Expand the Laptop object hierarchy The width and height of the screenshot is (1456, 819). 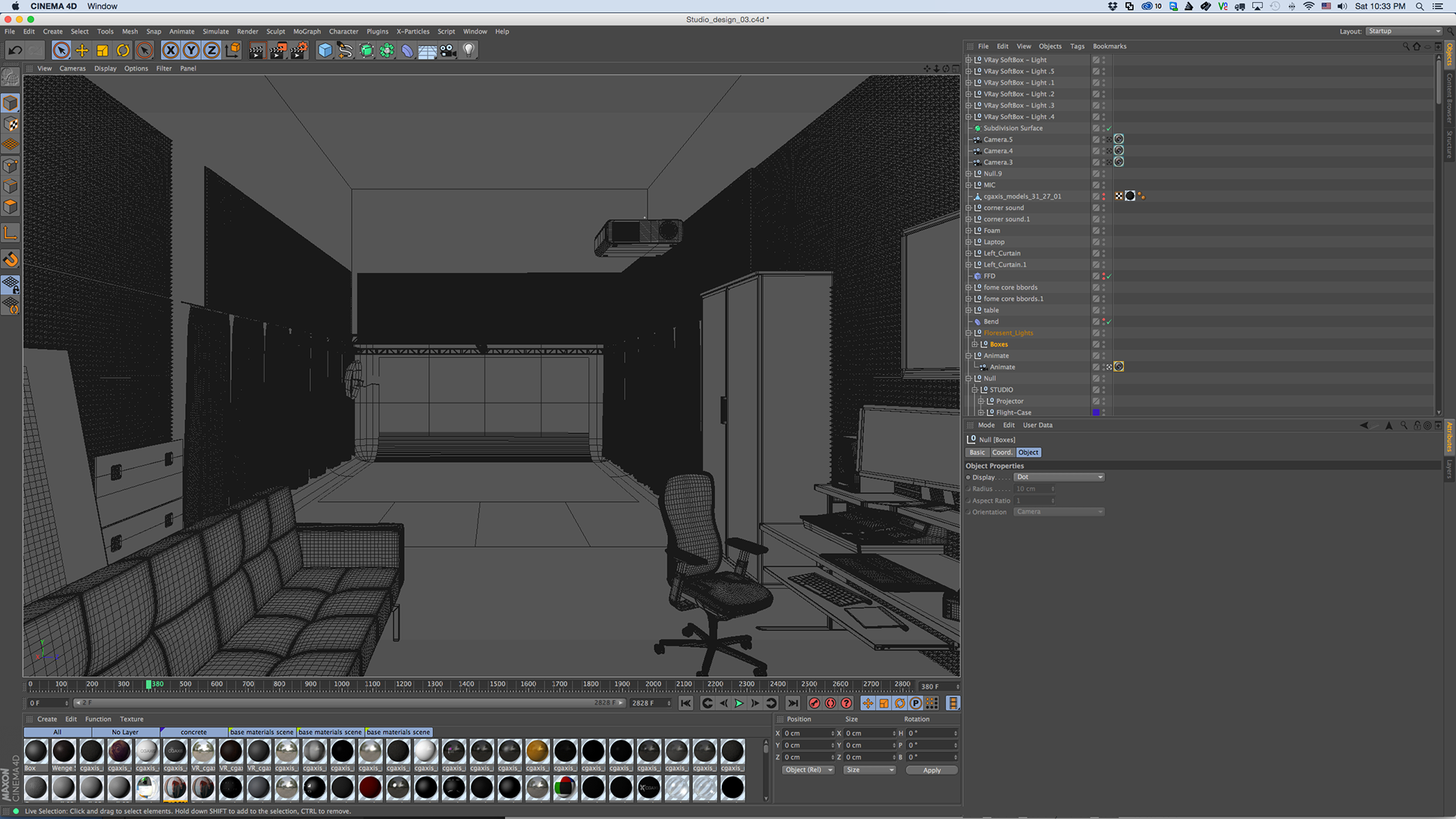(968, 242)
